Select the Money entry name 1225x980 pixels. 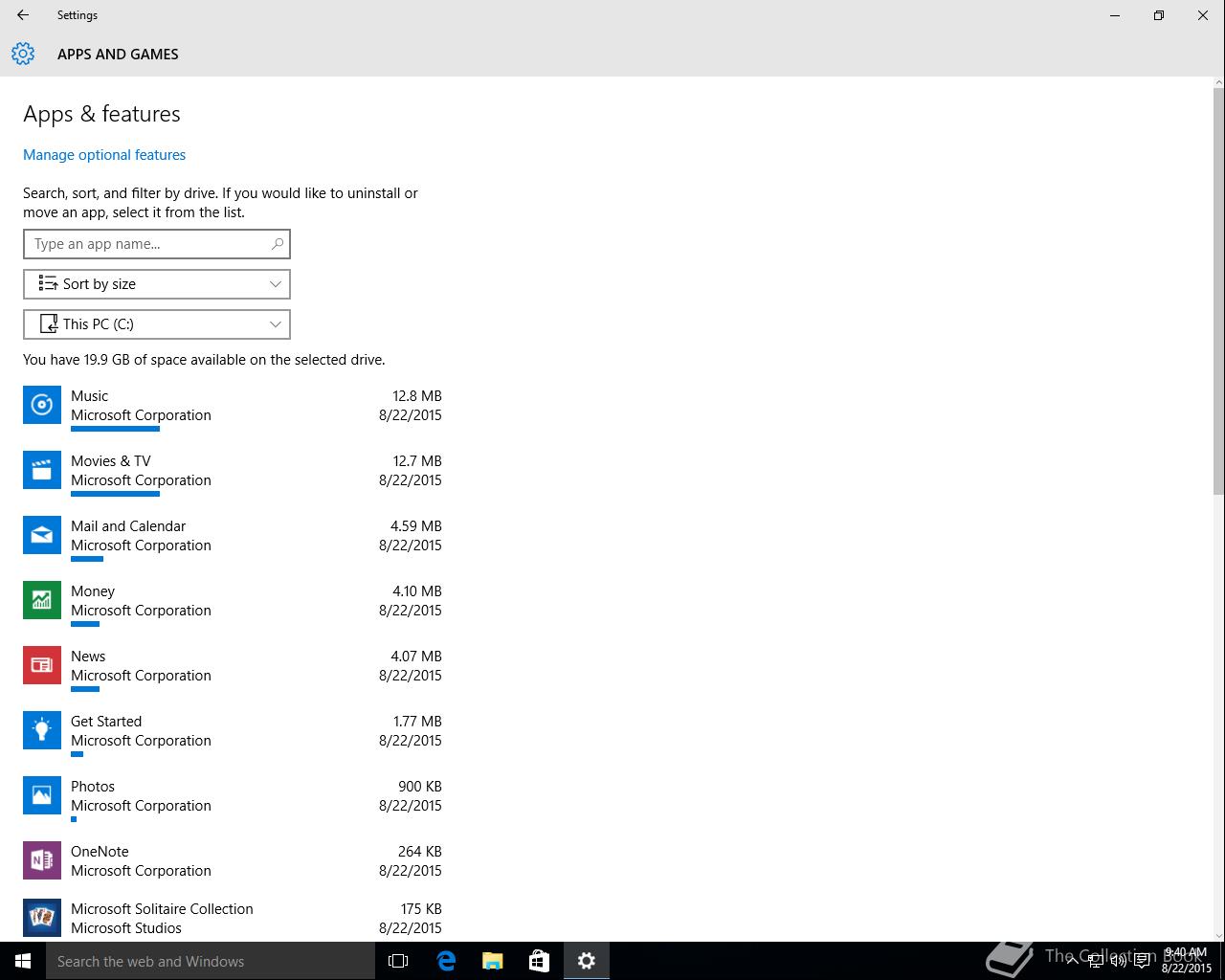point(93,591)
